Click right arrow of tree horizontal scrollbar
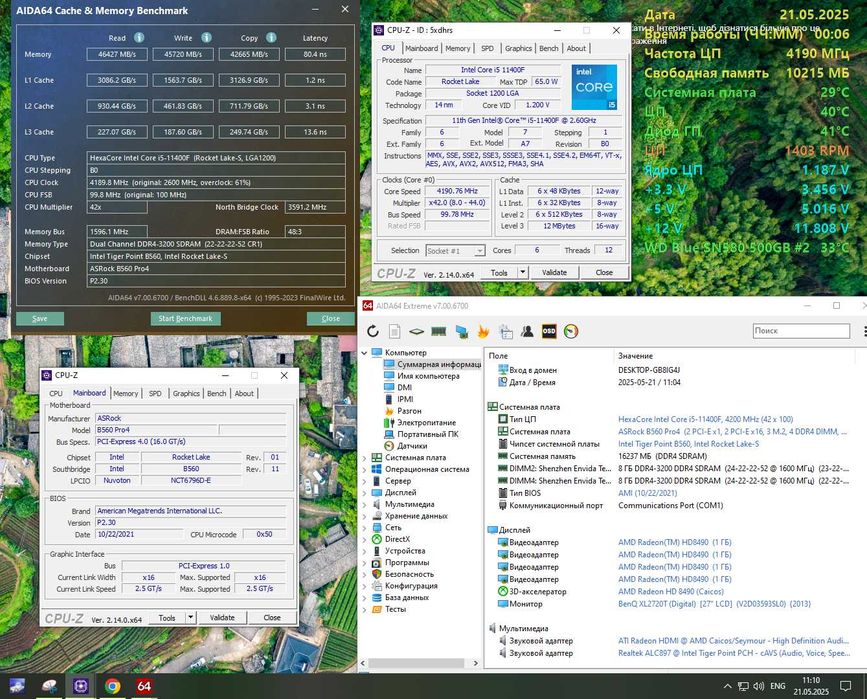 pos(475,663)
